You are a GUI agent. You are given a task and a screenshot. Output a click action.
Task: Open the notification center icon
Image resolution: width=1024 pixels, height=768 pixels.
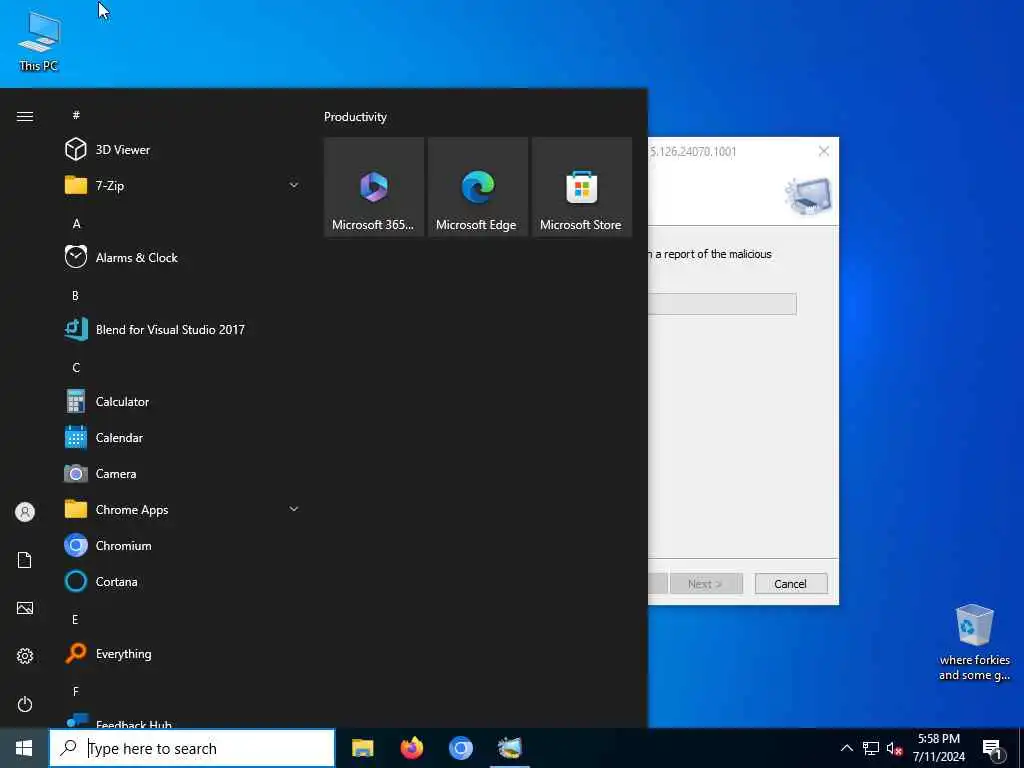pos(993,750)
